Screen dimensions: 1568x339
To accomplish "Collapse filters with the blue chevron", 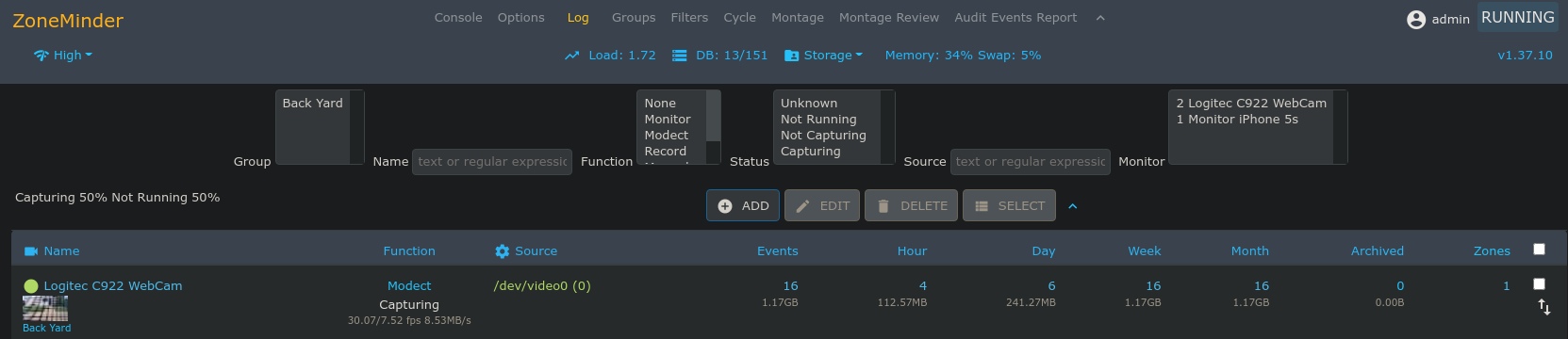I will point(1072,206).
